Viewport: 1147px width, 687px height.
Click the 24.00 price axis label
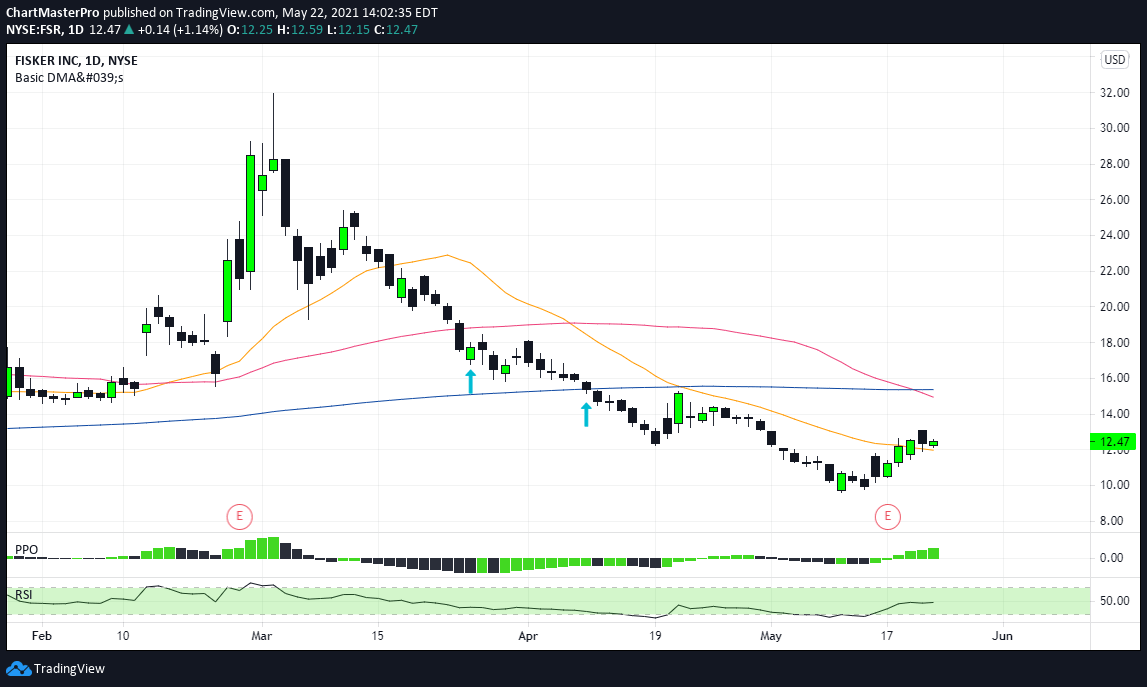click(1115, 235)
